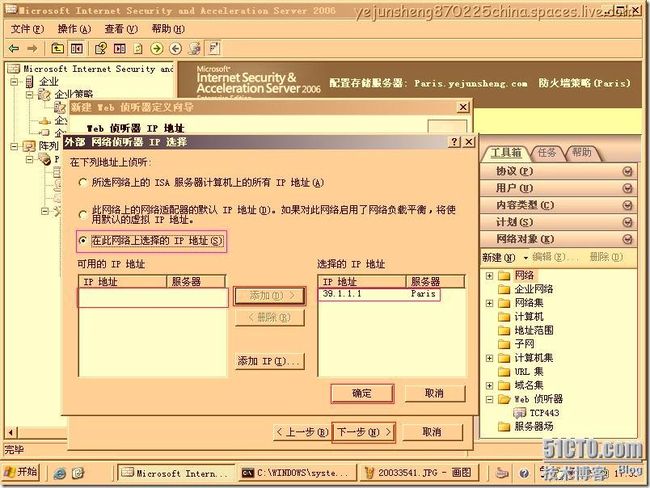
Task: Click the 子网 folder icon
Action: click(504, 344)
